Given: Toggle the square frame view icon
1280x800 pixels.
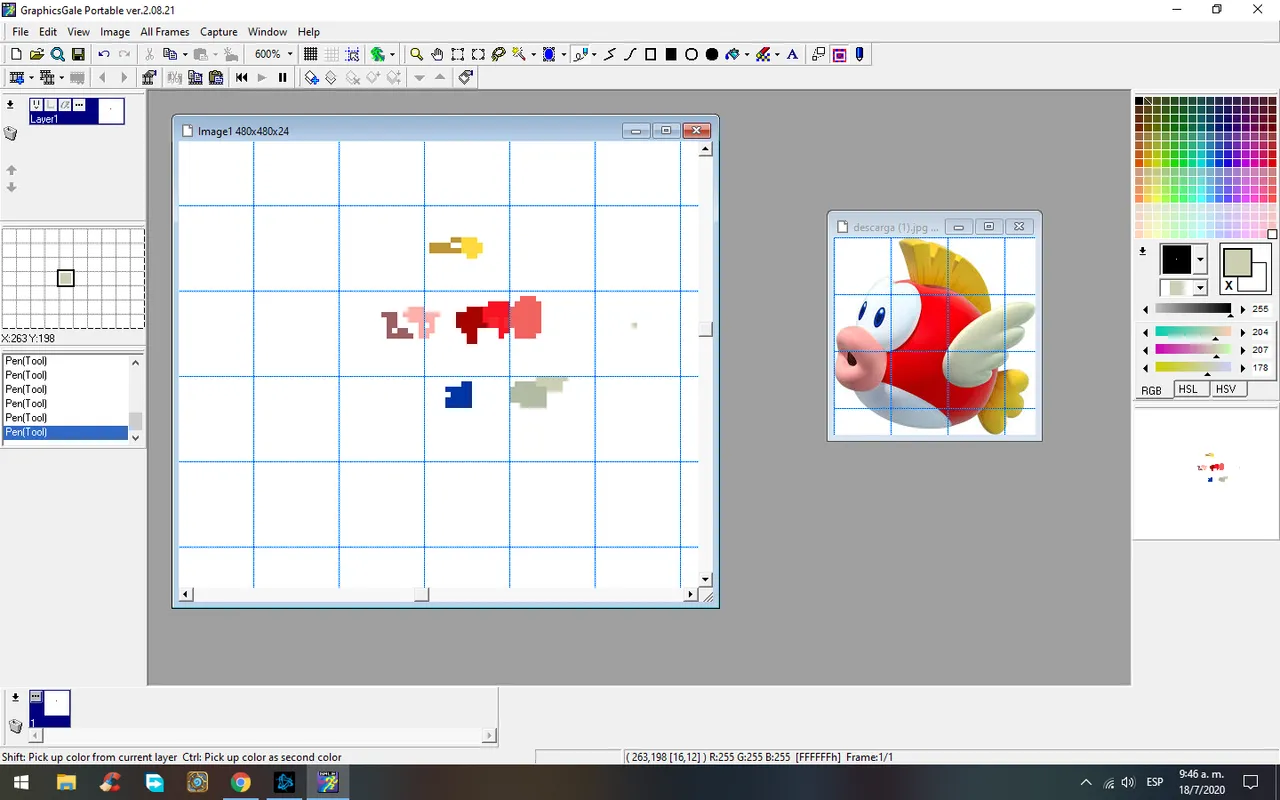Looking at the screenshot, I should click(x=839, y=54).
